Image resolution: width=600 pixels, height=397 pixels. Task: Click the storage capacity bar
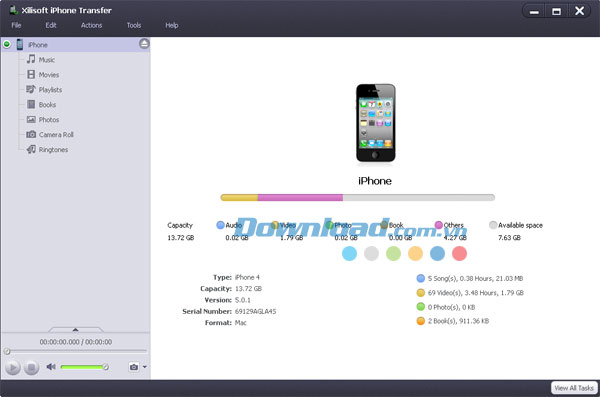click(358, 198)
